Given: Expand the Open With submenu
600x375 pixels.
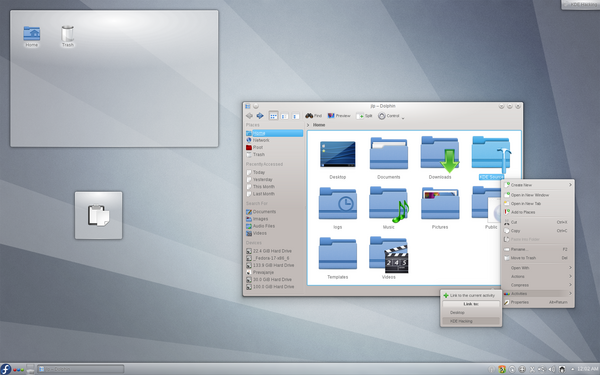Looking at the screenshot, I should [538, 268].
